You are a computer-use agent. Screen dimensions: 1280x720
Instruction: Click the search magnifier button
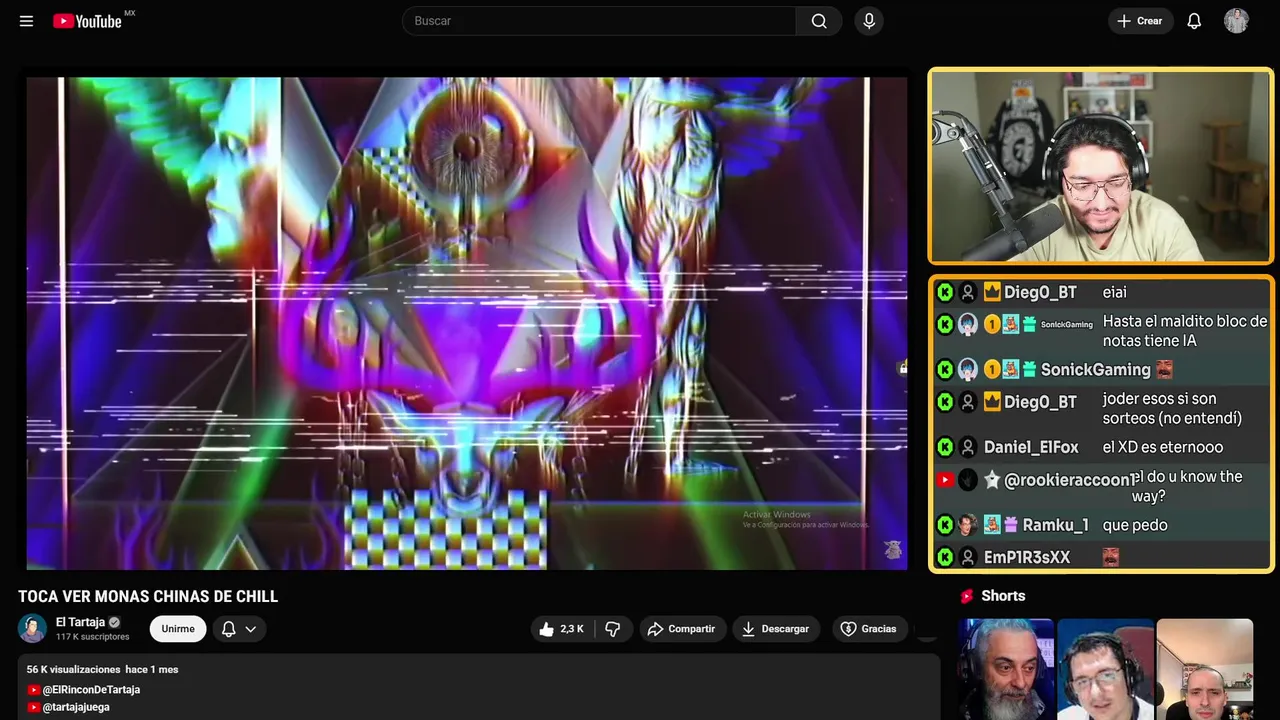click(819, 21)
